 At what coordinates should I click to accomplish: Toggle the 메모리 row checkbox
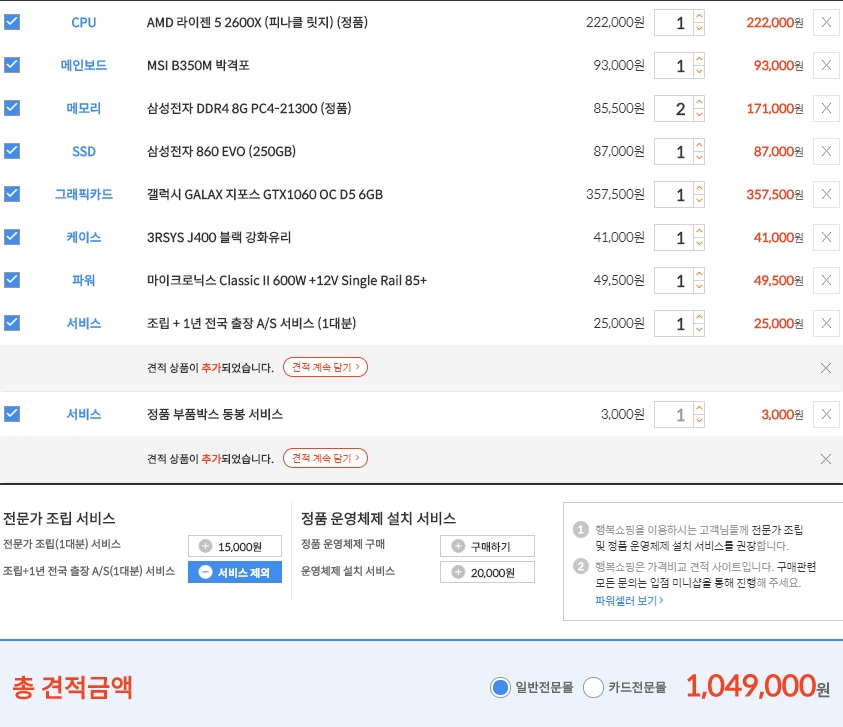(12, 108)
